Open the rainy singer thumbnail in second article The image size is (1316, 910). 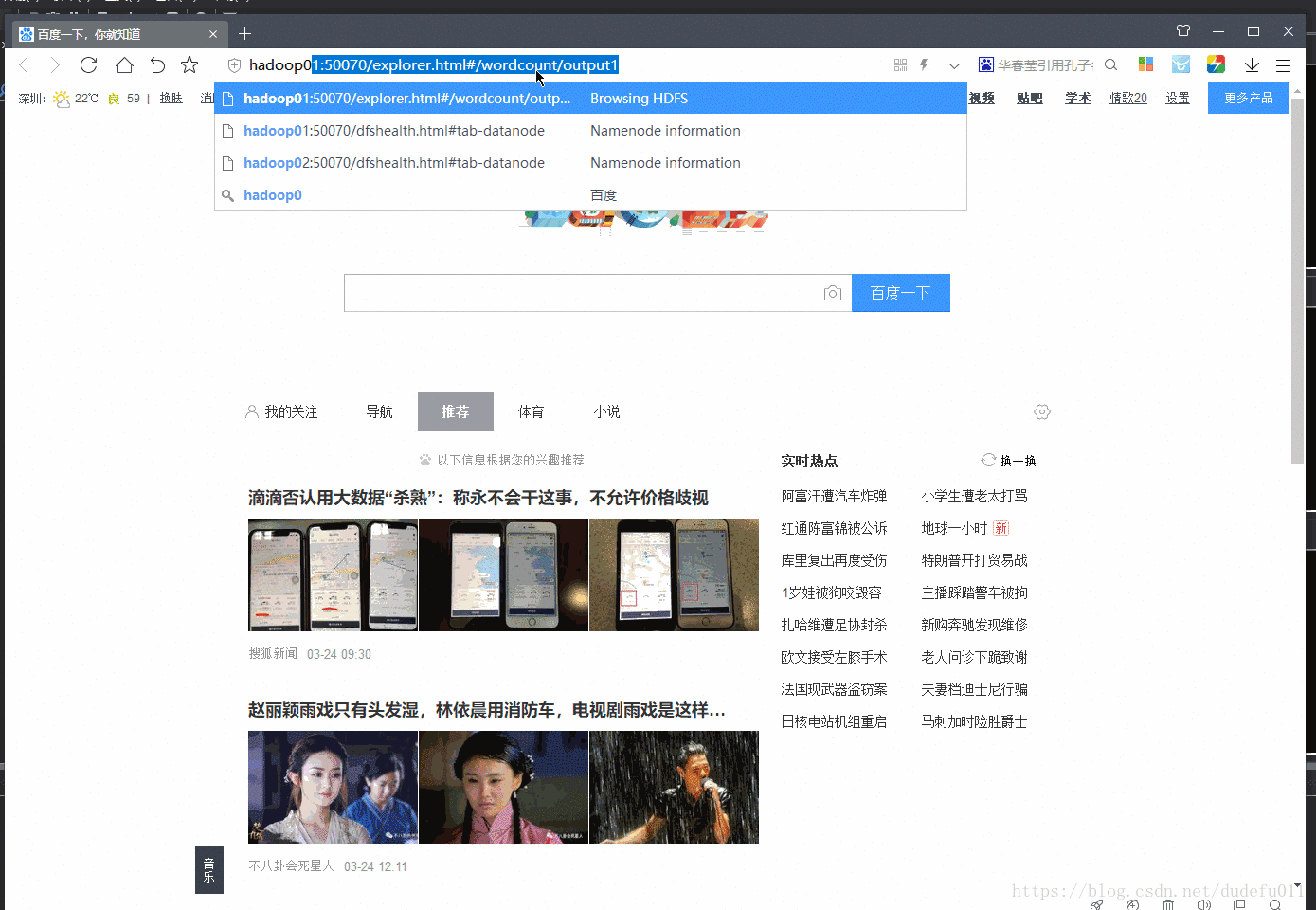(674, 787)
